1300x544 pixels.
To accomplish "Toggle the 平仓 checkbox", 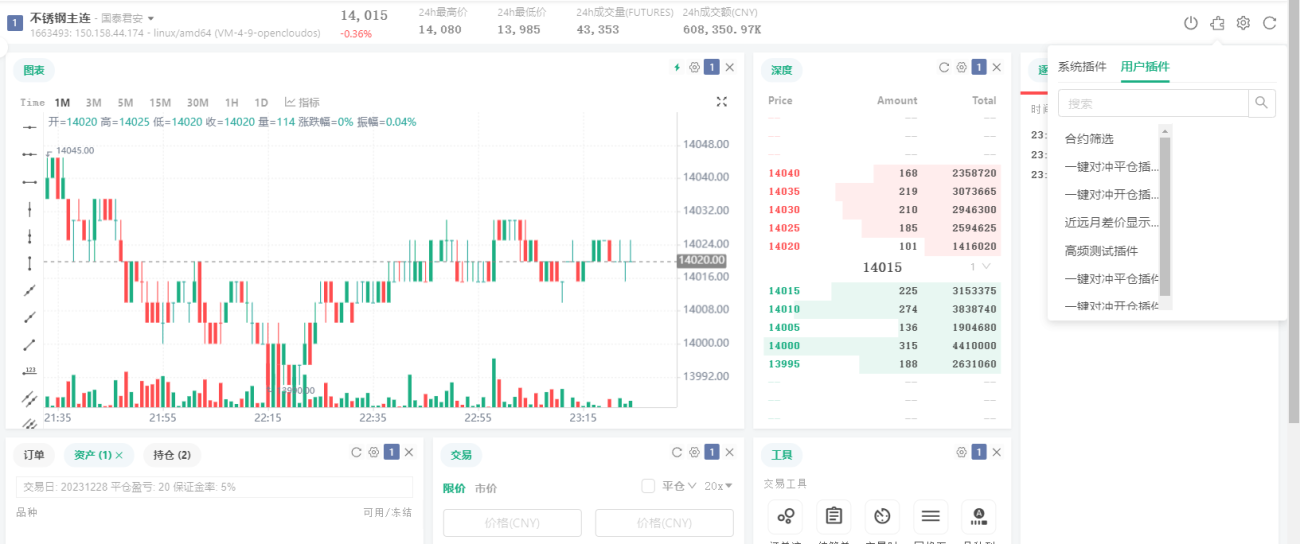I will click(648, 486).
